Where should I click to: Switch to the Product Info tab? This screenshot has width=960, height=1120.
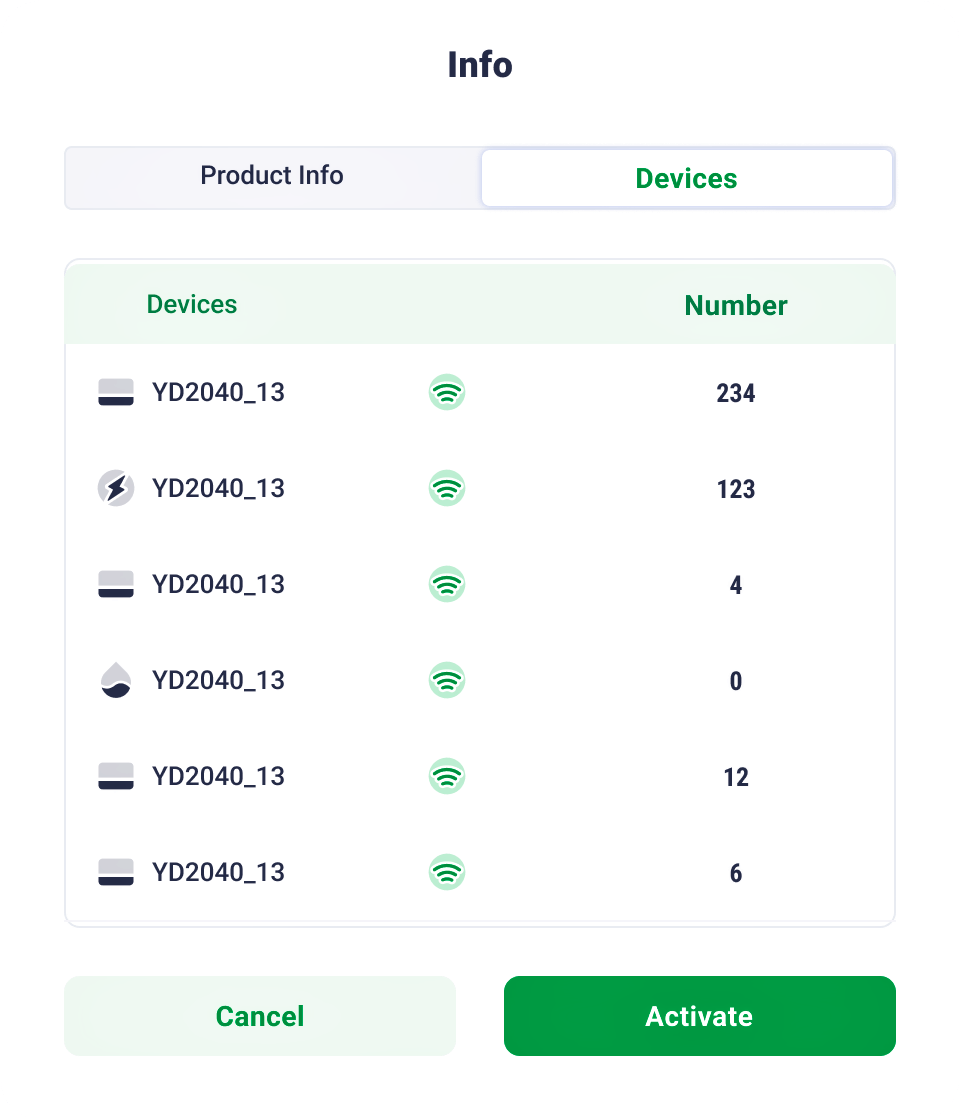pos(272,177)
